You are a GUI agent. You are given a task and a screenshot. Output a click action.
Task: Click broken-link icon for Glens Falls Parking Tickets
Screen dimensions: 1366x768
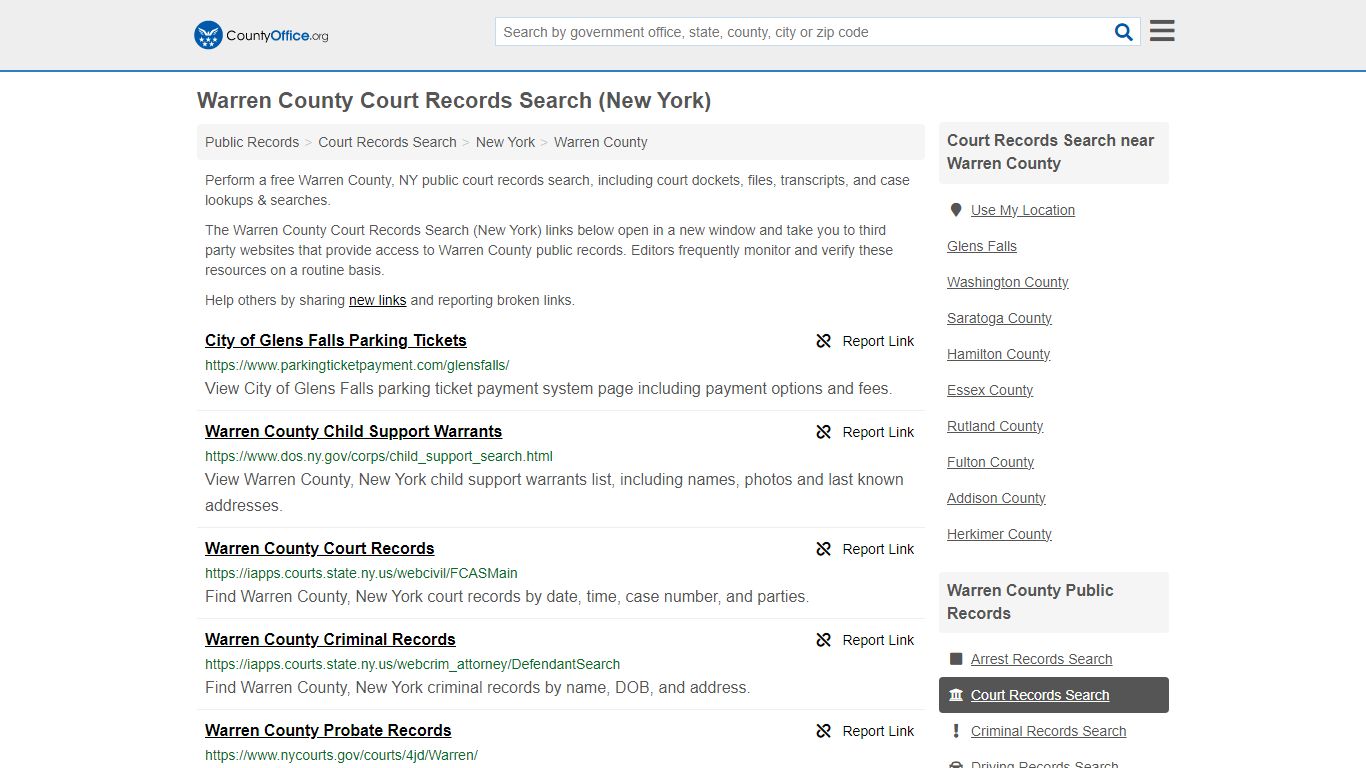pos(824,341)
